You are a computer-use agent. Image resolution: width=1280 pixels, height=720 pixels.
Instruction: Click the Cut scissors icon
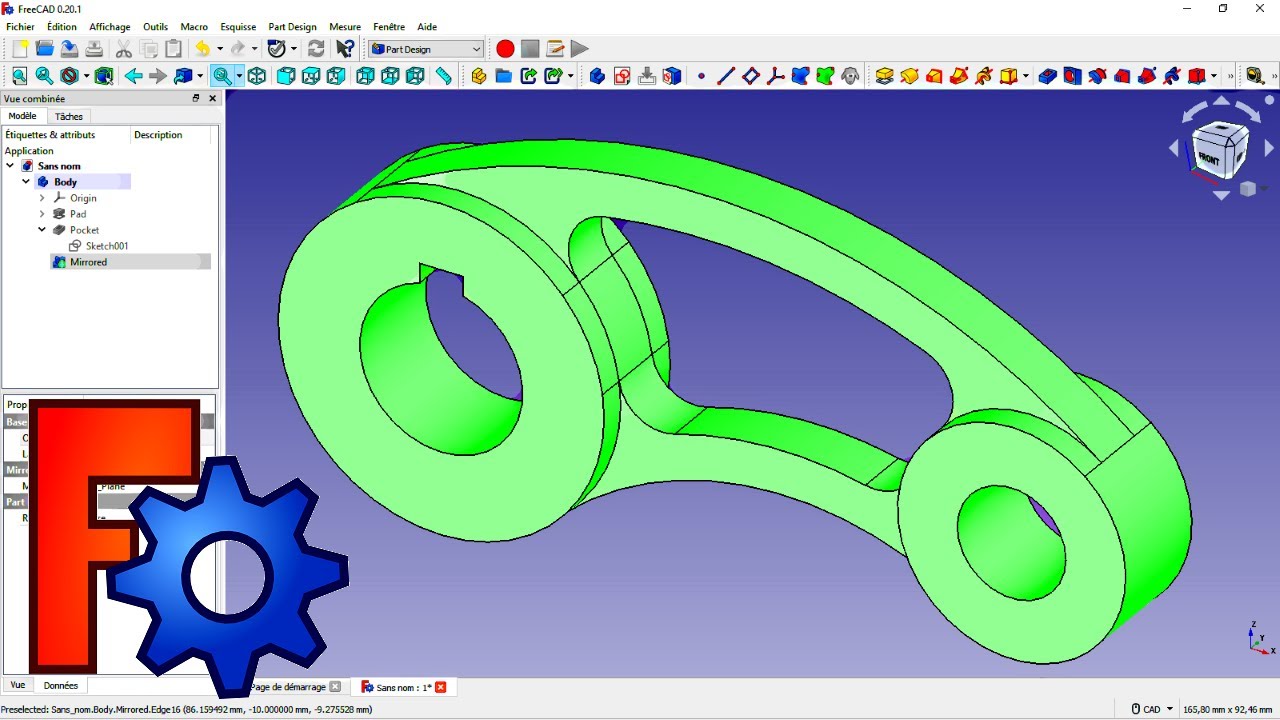(x=124, y=49)
